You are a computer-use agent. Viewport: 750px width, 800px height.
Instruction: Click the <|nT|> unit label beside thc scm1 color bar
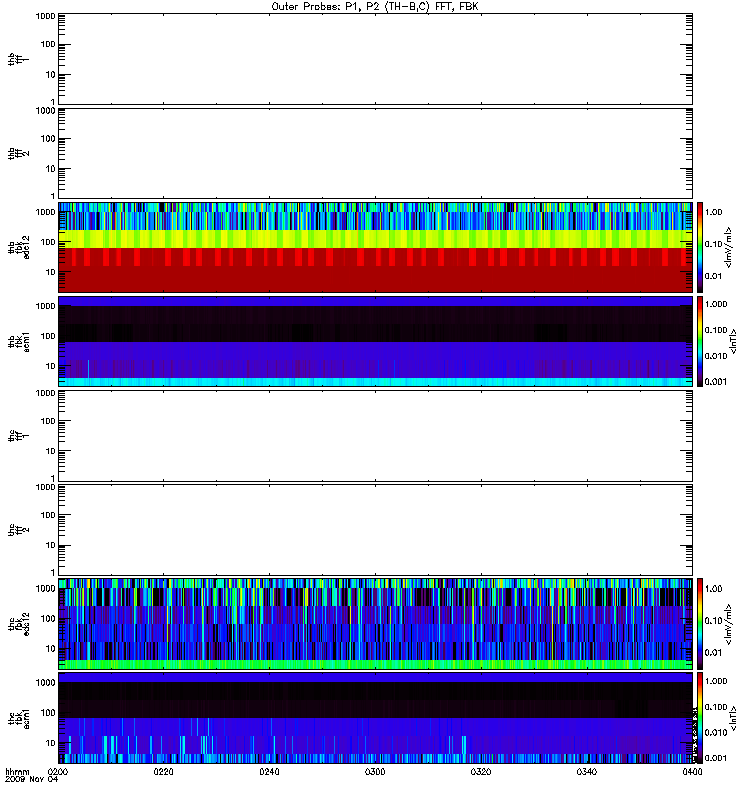pos(734,718)
